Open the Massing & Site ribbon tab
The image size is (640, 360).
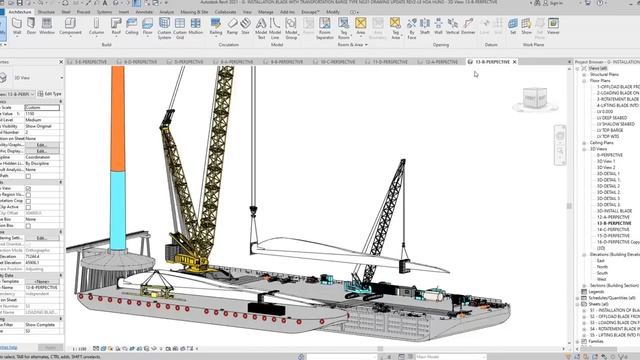point(194,12)
